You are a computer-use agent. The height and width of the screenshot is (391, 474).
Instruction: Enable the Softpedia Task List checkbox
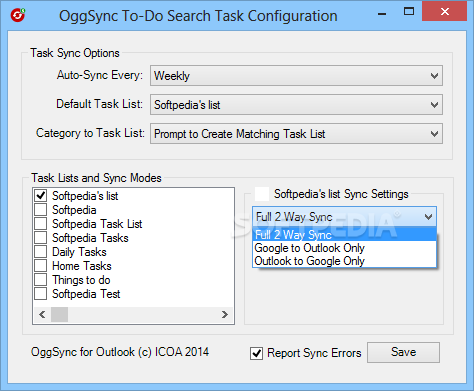(x=41, y=224)
